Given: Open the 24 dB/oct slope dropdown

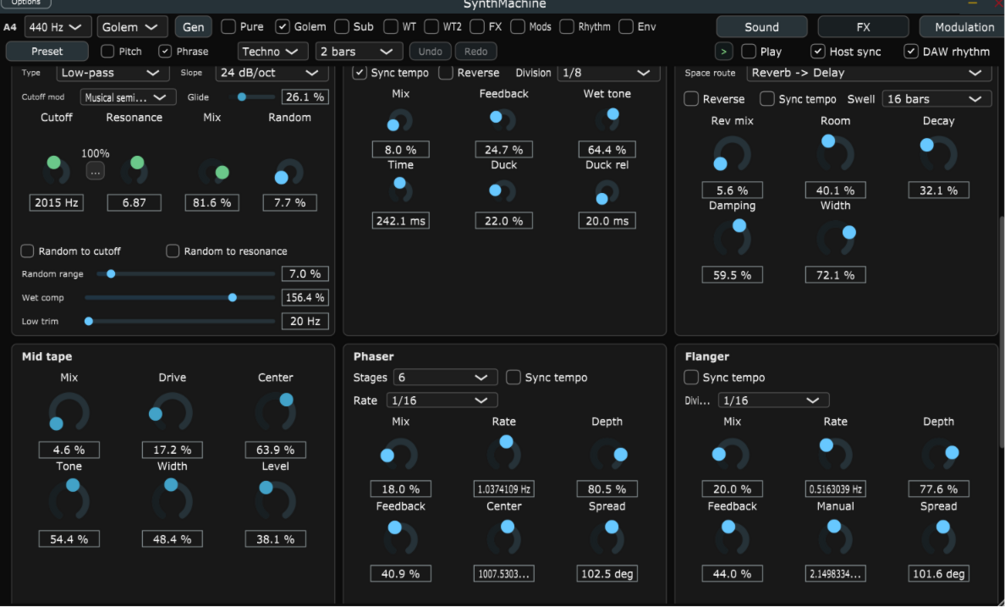Looking at the screenshot, I should click(x=272, y=72).
